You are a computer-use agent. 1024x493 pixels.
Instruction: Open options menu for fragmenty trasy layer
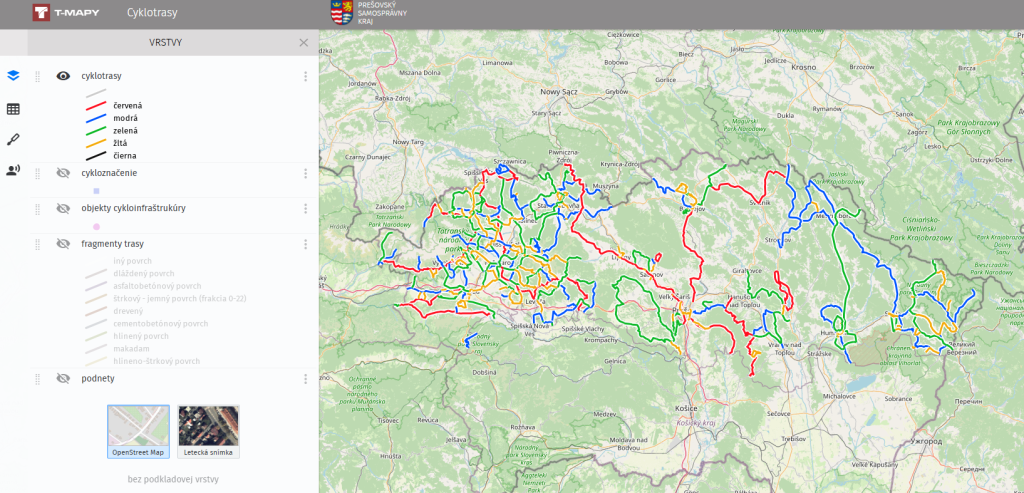tap(305, 243)
